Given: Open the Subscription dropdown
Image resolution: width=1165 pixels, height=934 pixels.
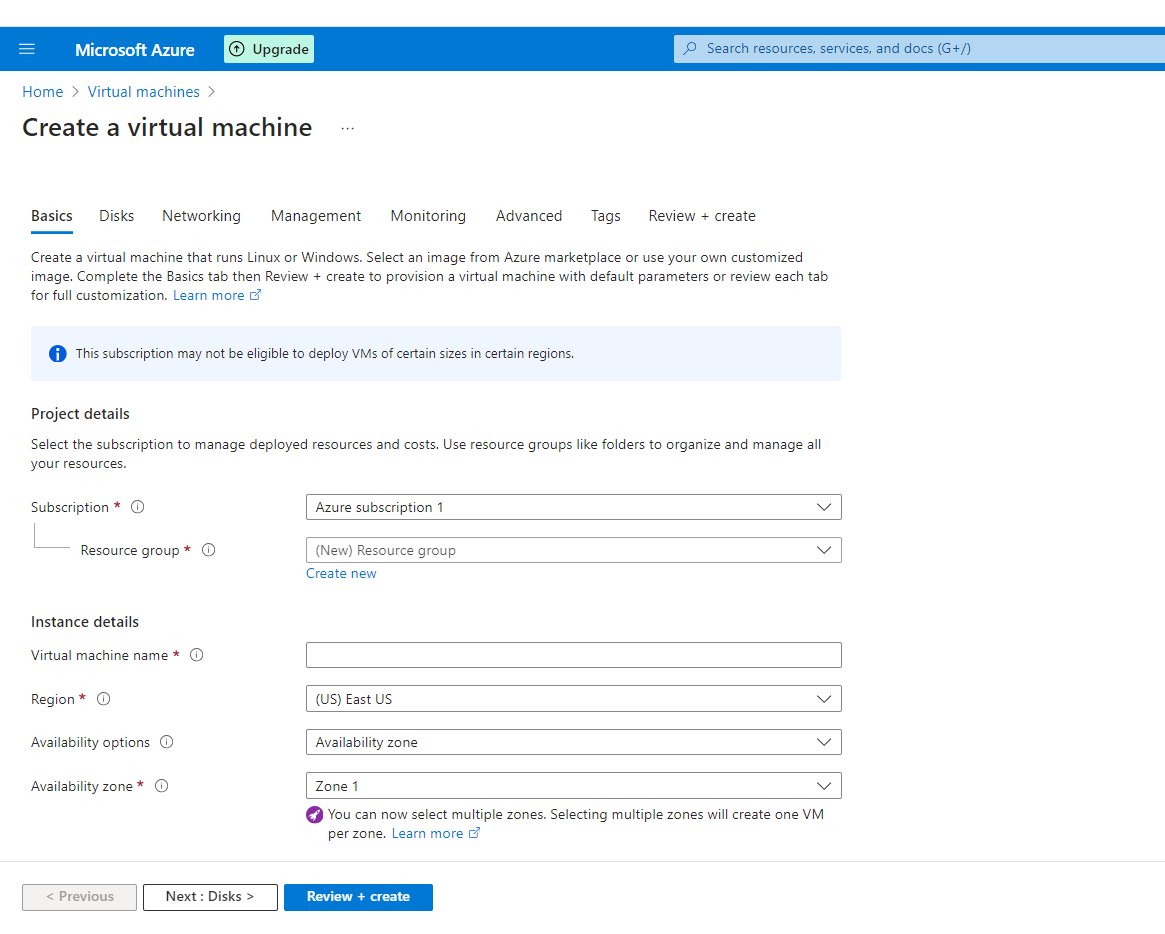Looking at the screenshot, I should click(574, 507).
